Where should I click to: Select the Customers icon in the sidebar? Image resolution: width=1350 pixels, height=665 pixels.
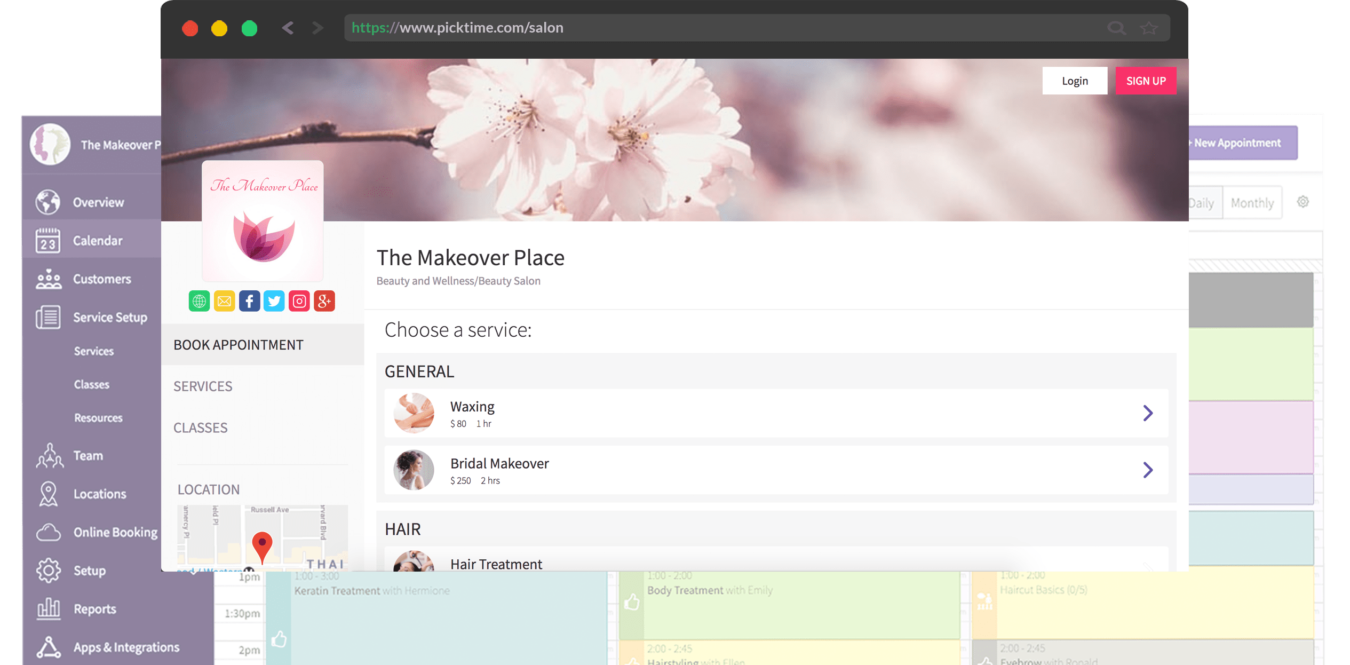coord(48,278)
